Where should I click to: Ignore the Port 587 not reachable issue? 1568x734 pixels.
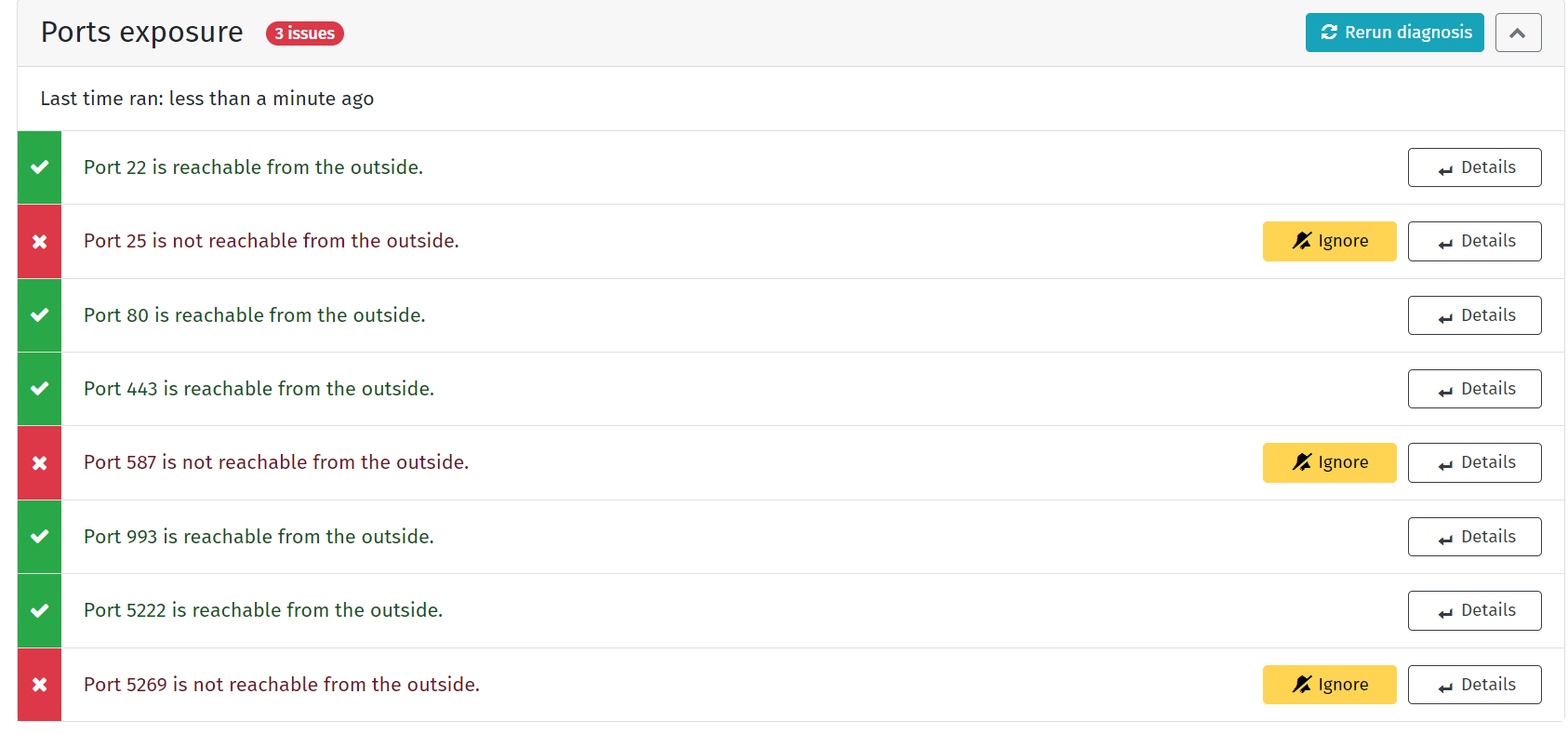click(1329, 462)
